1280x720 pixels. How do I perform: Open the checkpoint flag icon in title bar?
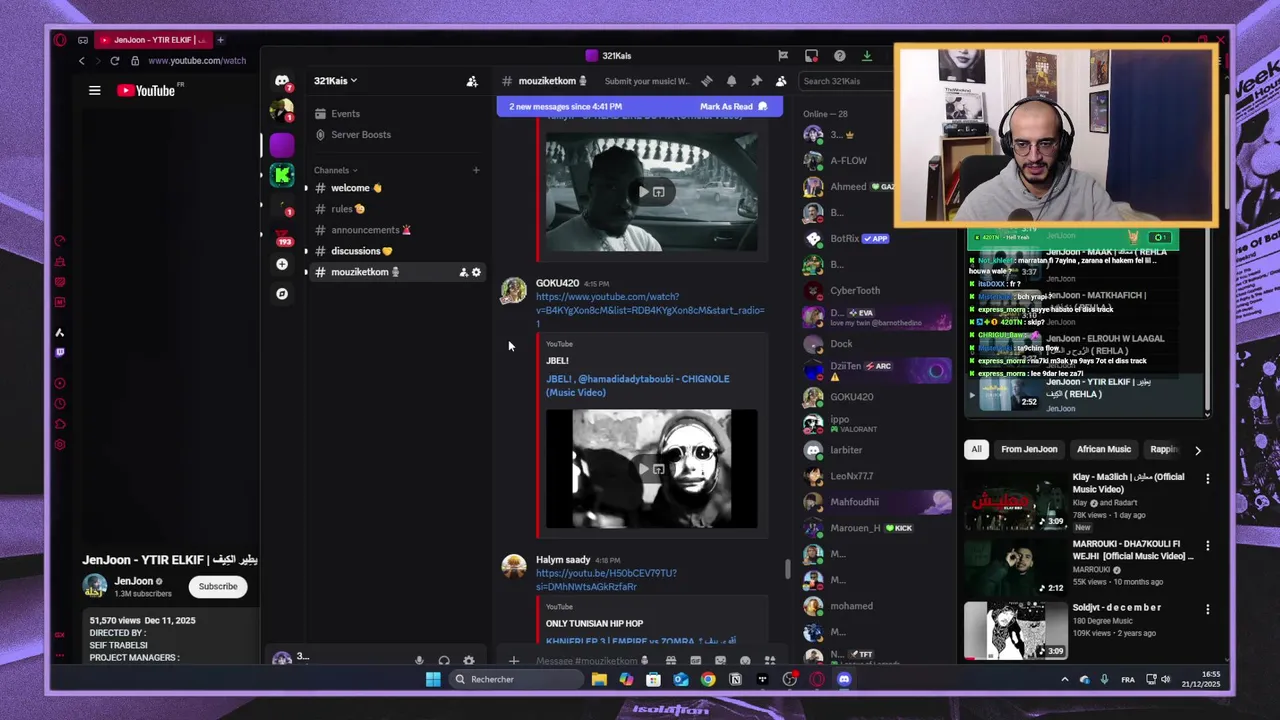click(x=783, y=56)
